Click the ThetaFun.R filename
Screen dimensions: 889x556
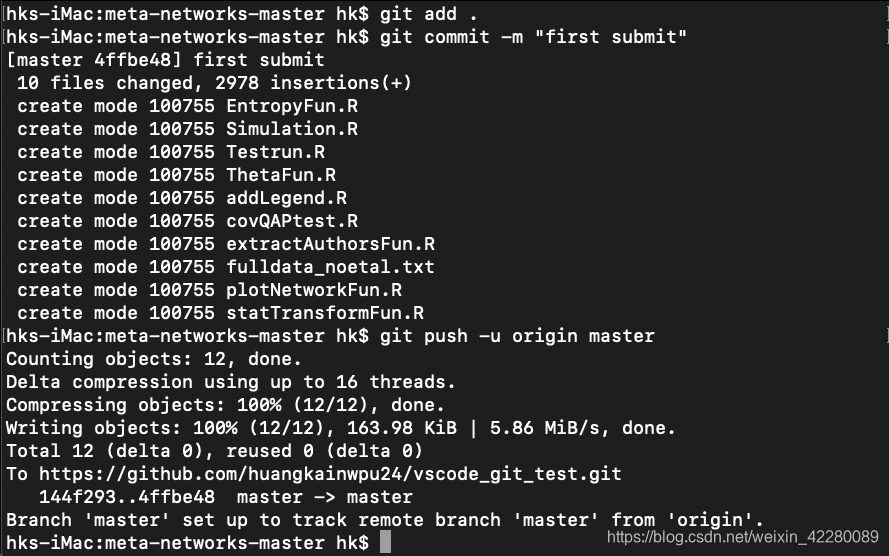[x=281, y=175]
